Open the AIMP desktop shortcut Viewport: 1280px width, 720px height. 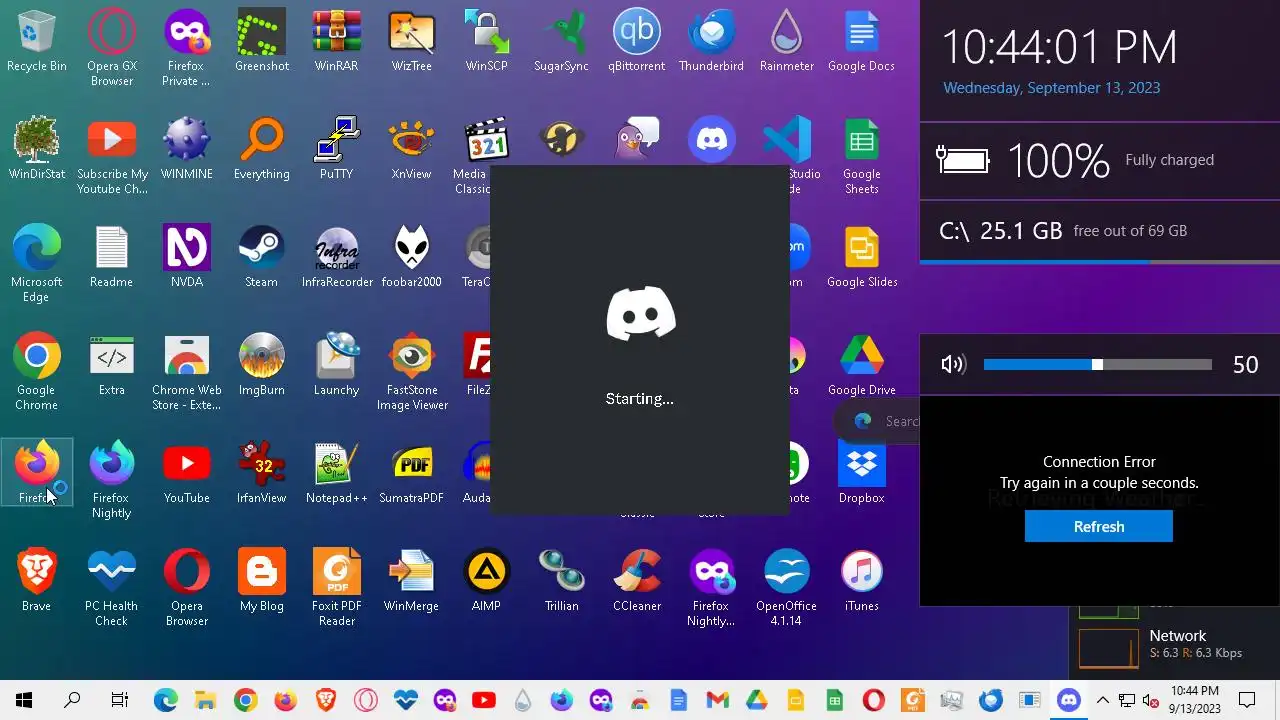pyautogui.click(x=486, y=582)
